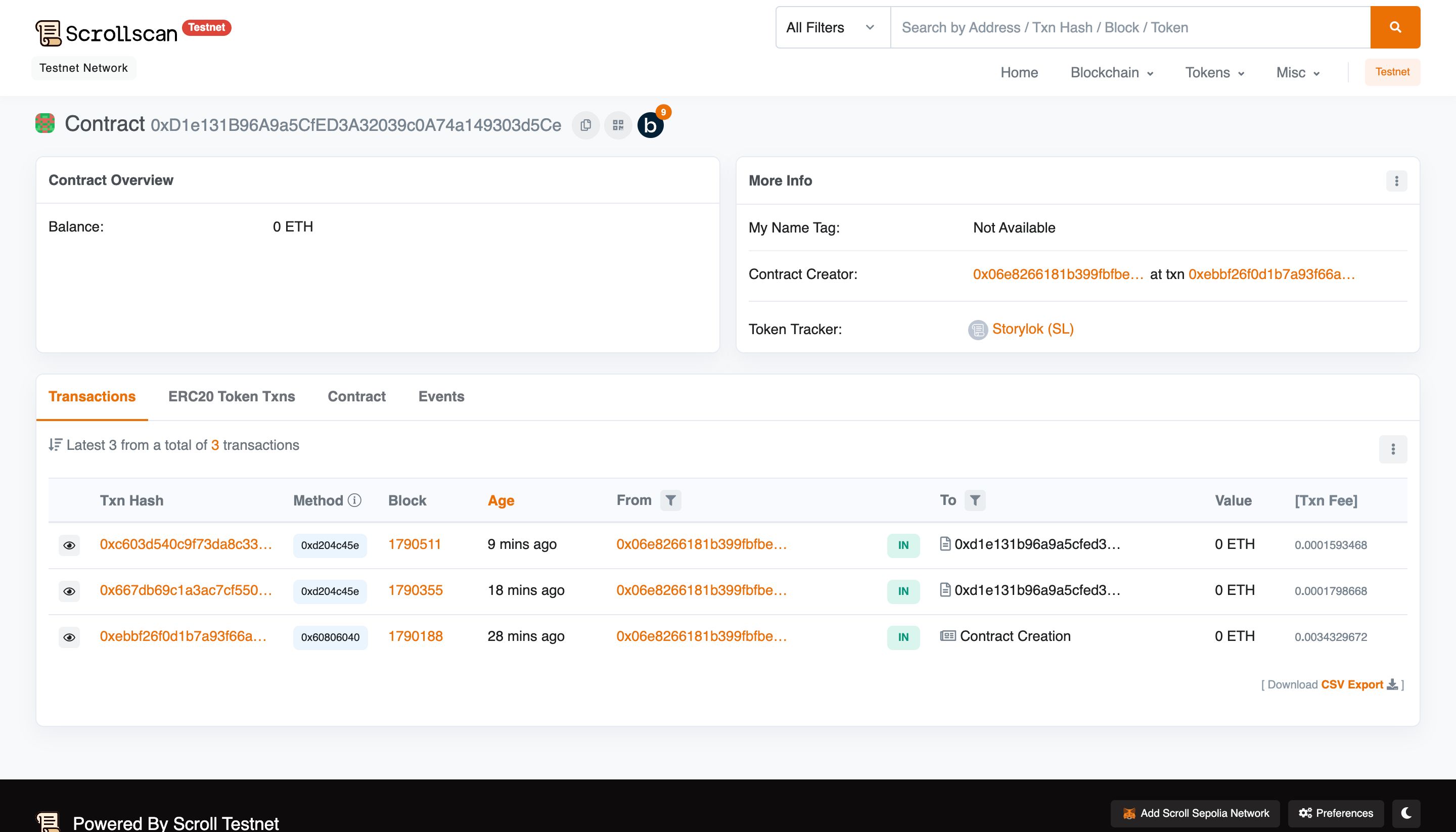Open block 1790188
Image resolution: width=1456 pixels, height=832 pixels.
coord(416,636)
